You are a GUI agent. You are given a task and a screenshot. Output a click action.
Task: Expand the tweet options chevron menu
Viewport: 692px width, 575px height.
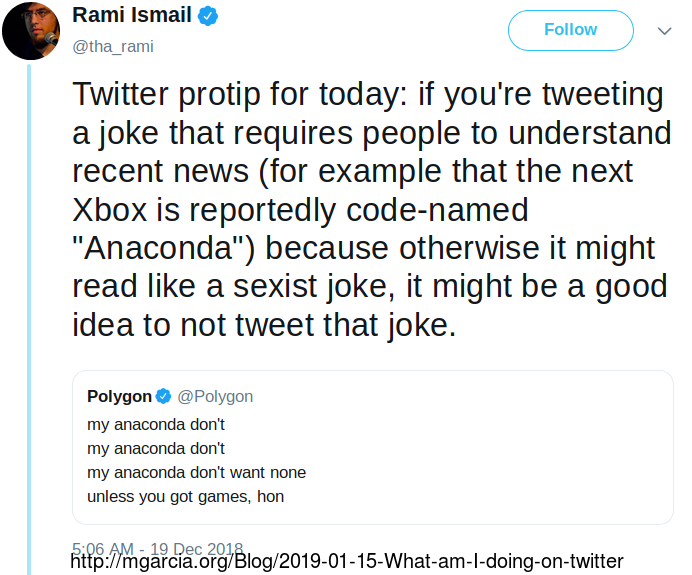tap(664, 31)
